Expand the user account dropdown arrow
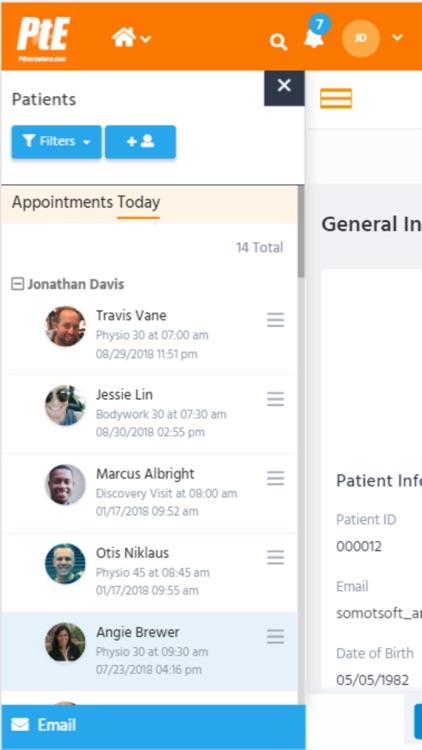422x750 pixels. click(397, 38)
